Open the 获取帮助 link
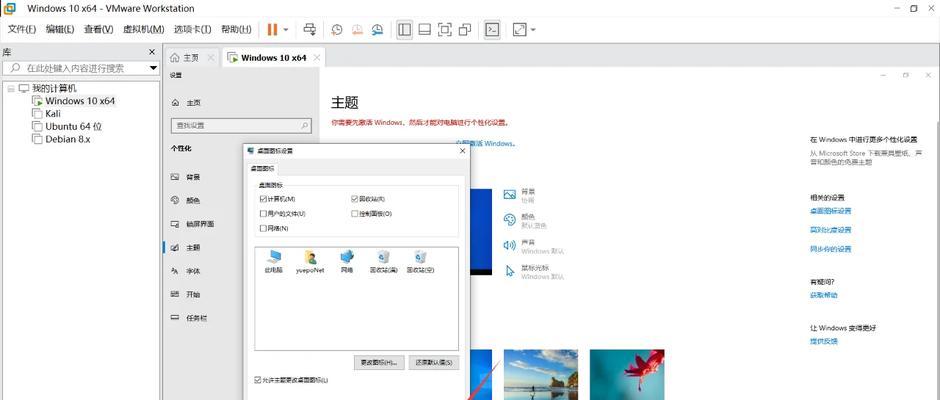The image size is (940, 400). point(823,295)
